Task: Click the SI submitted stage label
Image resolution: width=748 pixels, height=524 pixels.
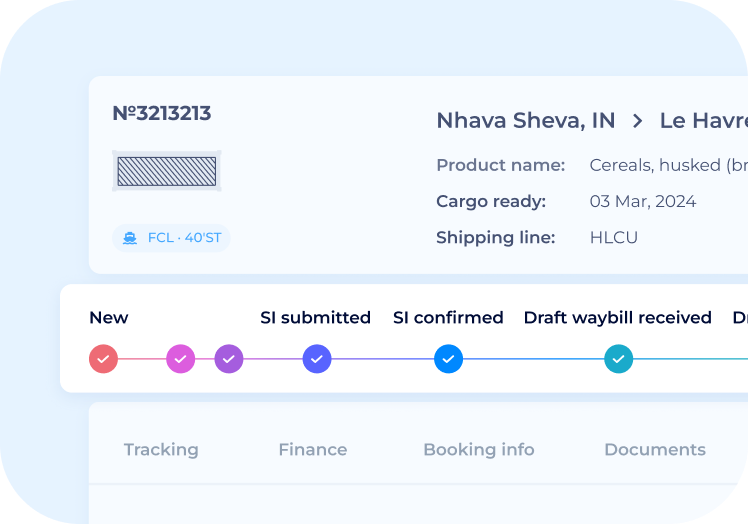Action: (316, 318)
